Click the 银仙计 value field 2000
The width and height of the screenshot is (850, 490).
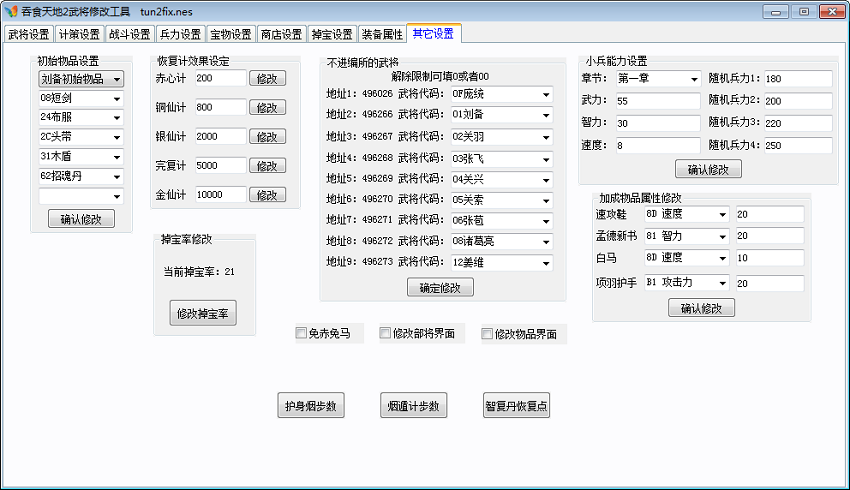click(x=221, y=137)
